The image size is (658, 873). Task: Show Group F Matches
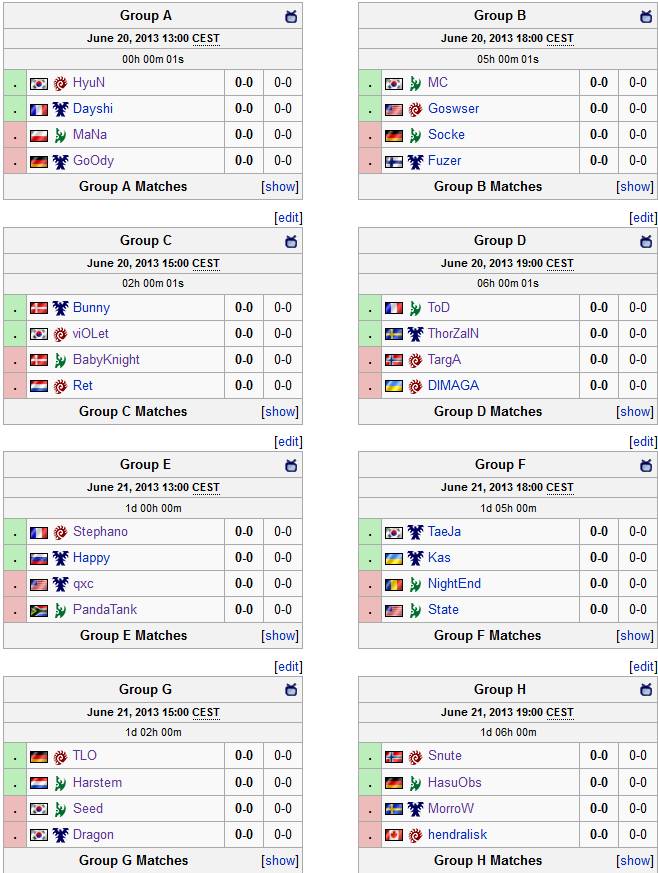tap(635, 636)
